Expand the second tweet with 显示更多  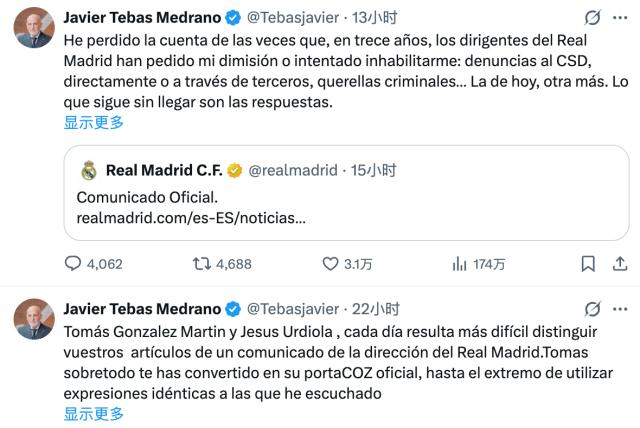pyautogui.click(x=93, y=414)
